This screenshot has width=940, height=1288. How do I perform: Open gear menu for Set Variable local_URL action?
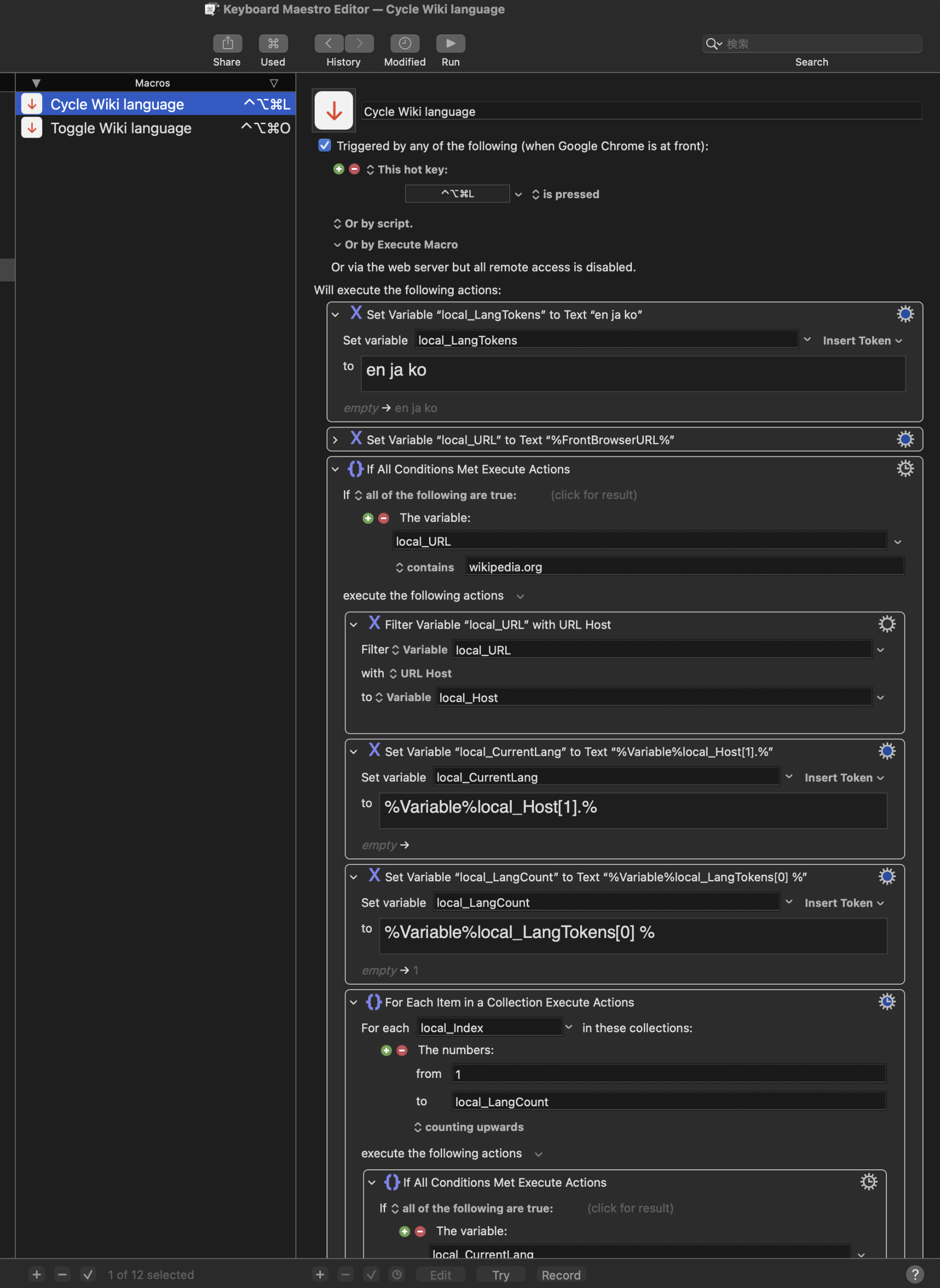tap(905, 439)
